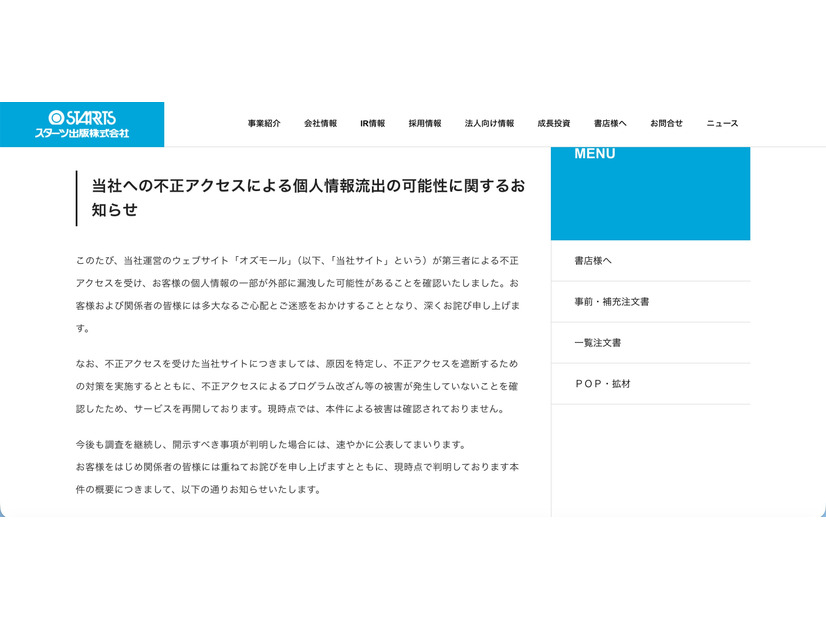Open the お問合せ contact page
826x620 pixels.
click(x=666, y=123)
